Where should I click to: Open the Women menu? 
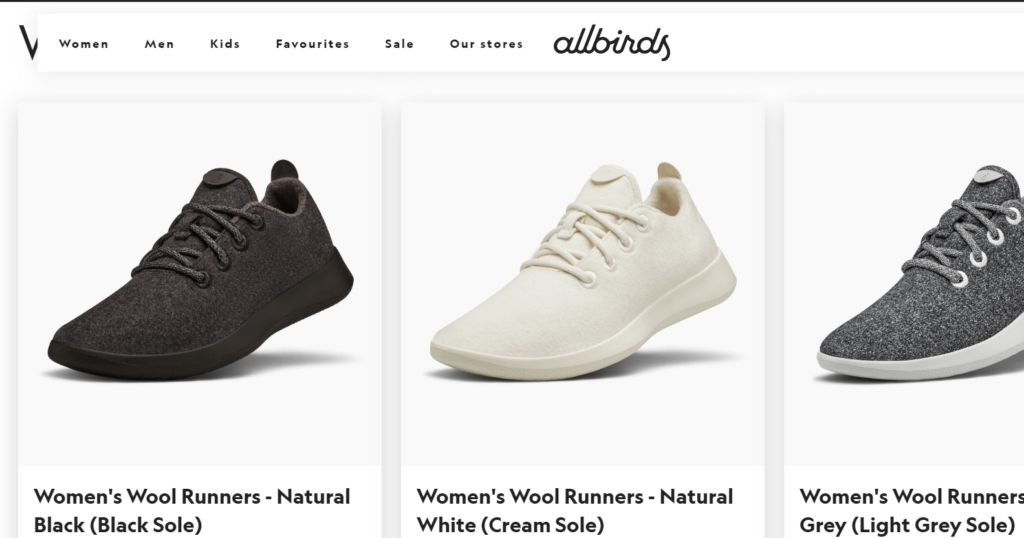click(x=84, y=44)
